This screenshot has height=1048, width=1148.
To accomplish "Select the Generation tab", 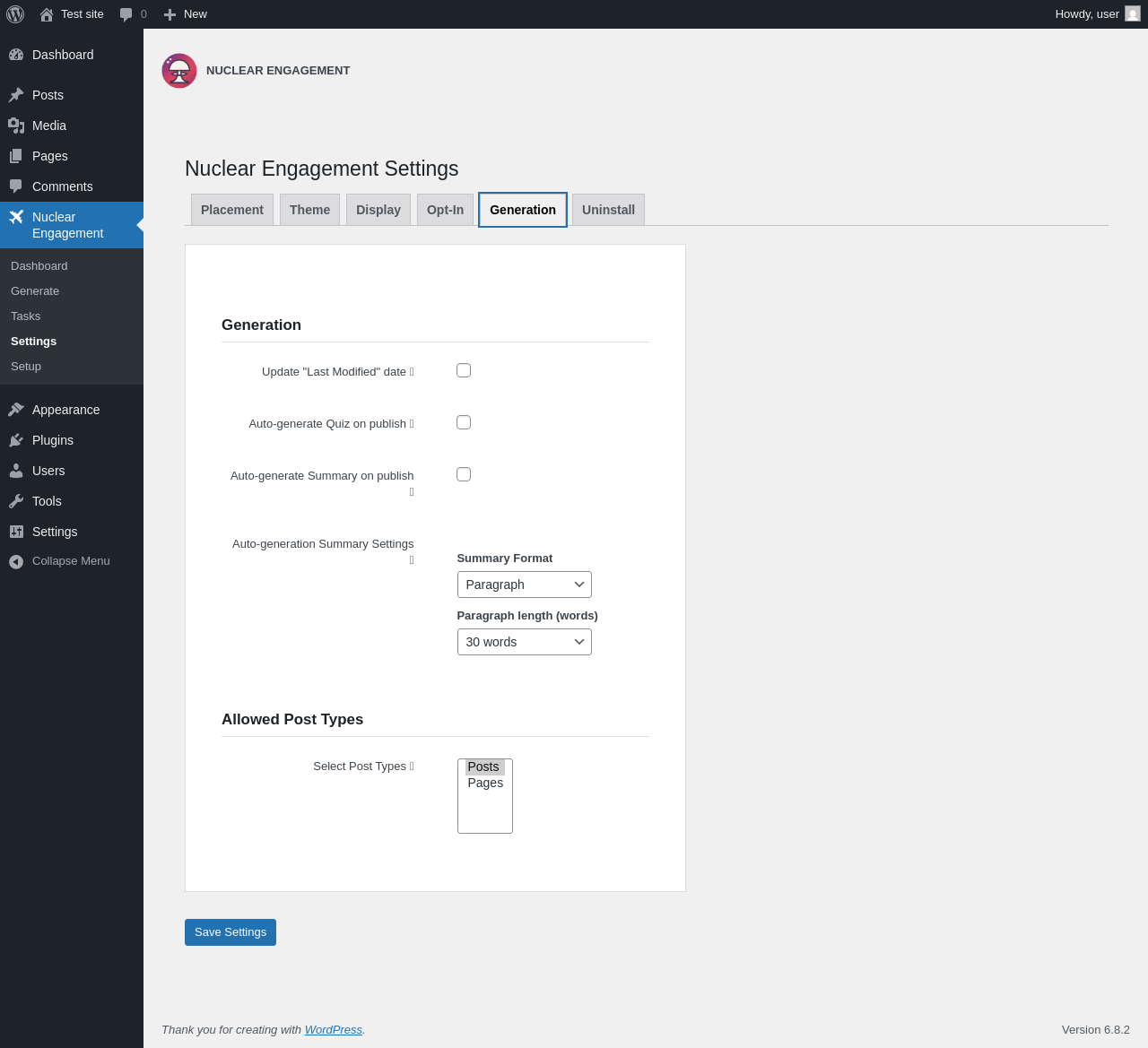I will [x=523, y=210].
